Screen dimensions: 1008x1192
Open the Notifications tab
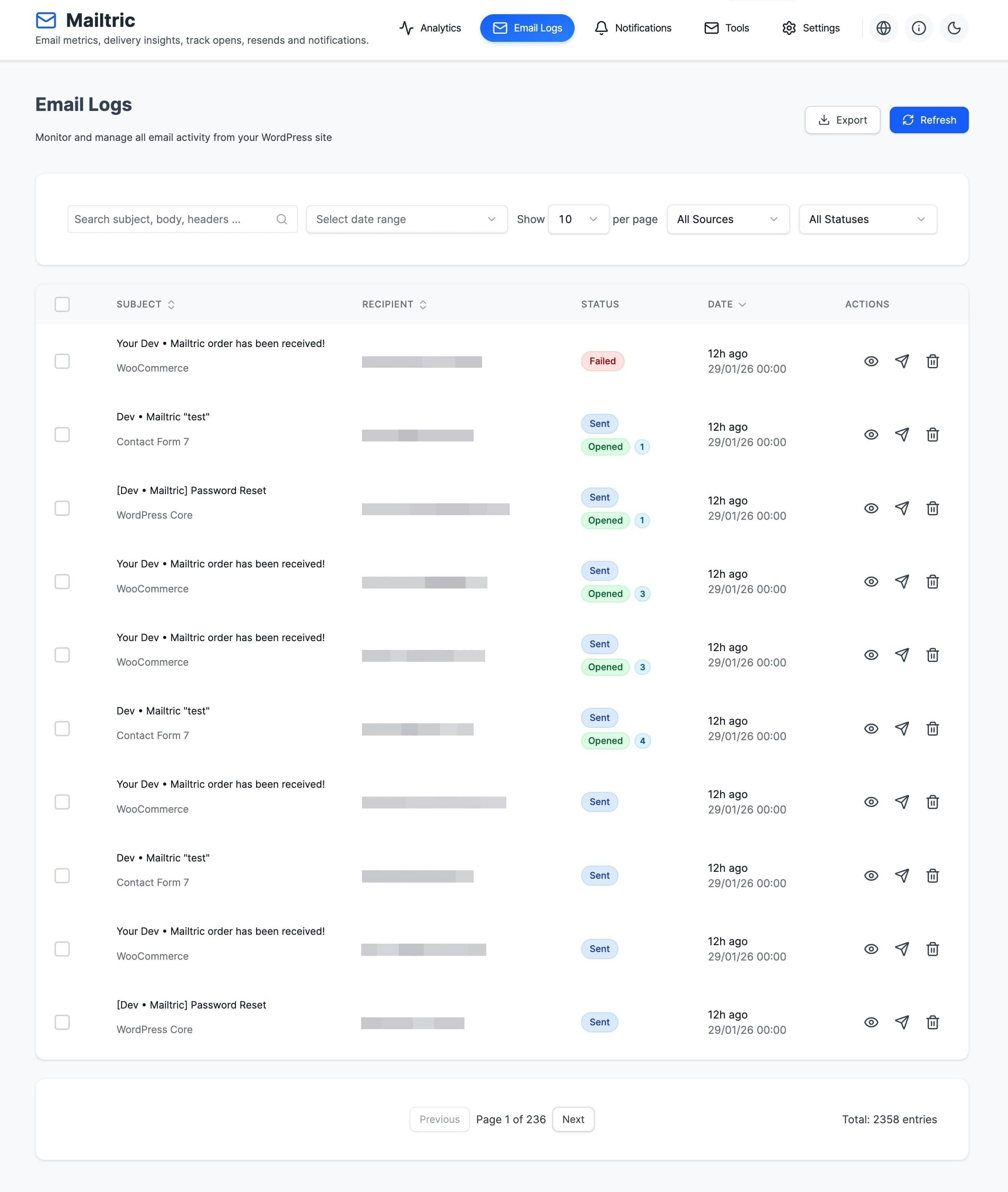pyautogui.click(x=633, y=28)
